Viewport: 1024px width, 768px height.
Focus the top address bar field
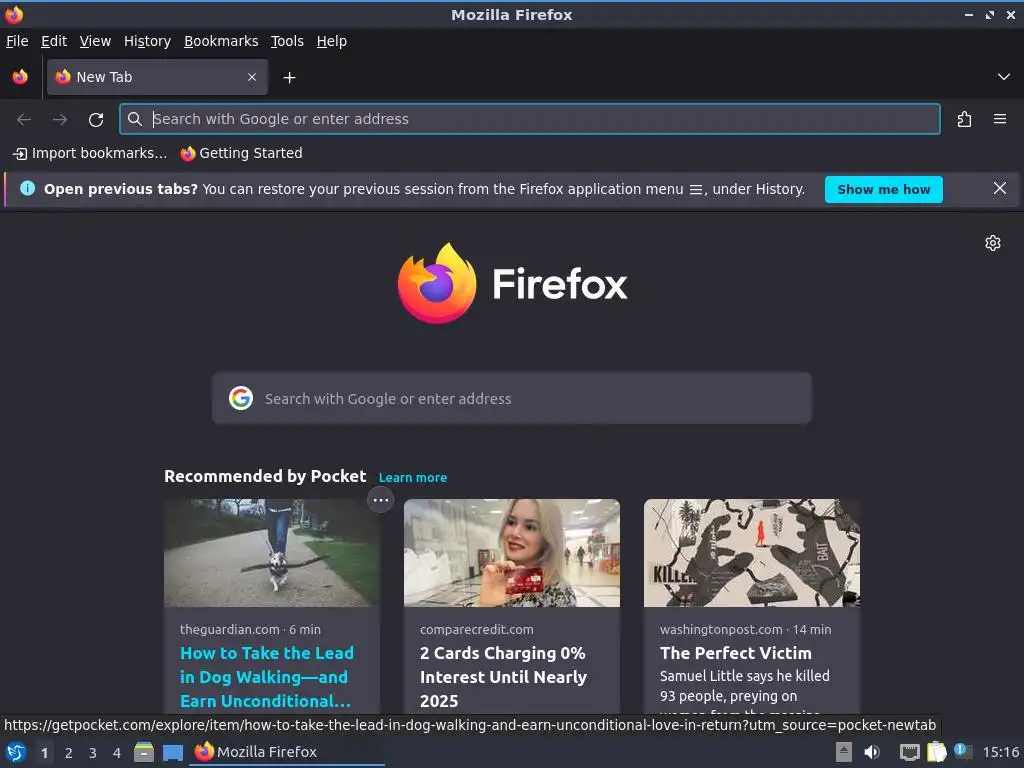point(530,119)
